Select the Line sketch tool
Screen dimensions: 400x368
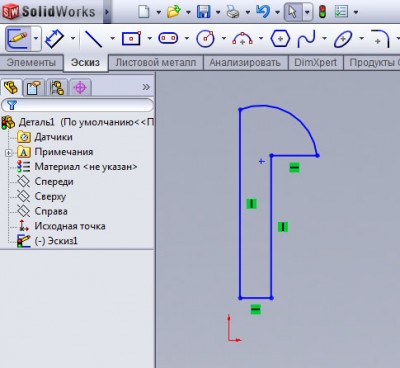click(94, 39)
